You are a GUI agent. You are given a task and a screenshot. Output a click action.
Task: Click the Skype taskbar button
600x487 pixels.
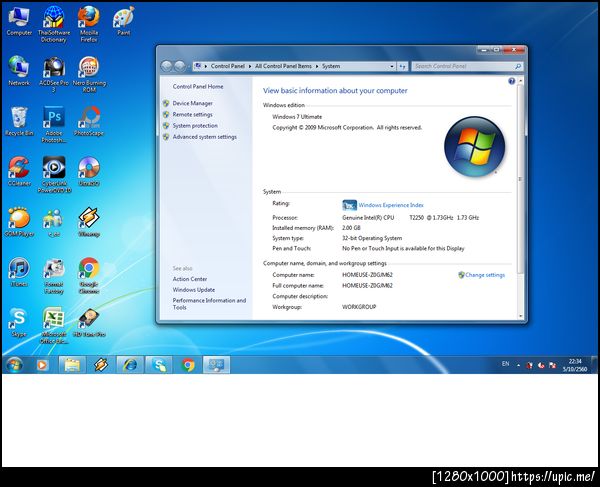[159, 365]
